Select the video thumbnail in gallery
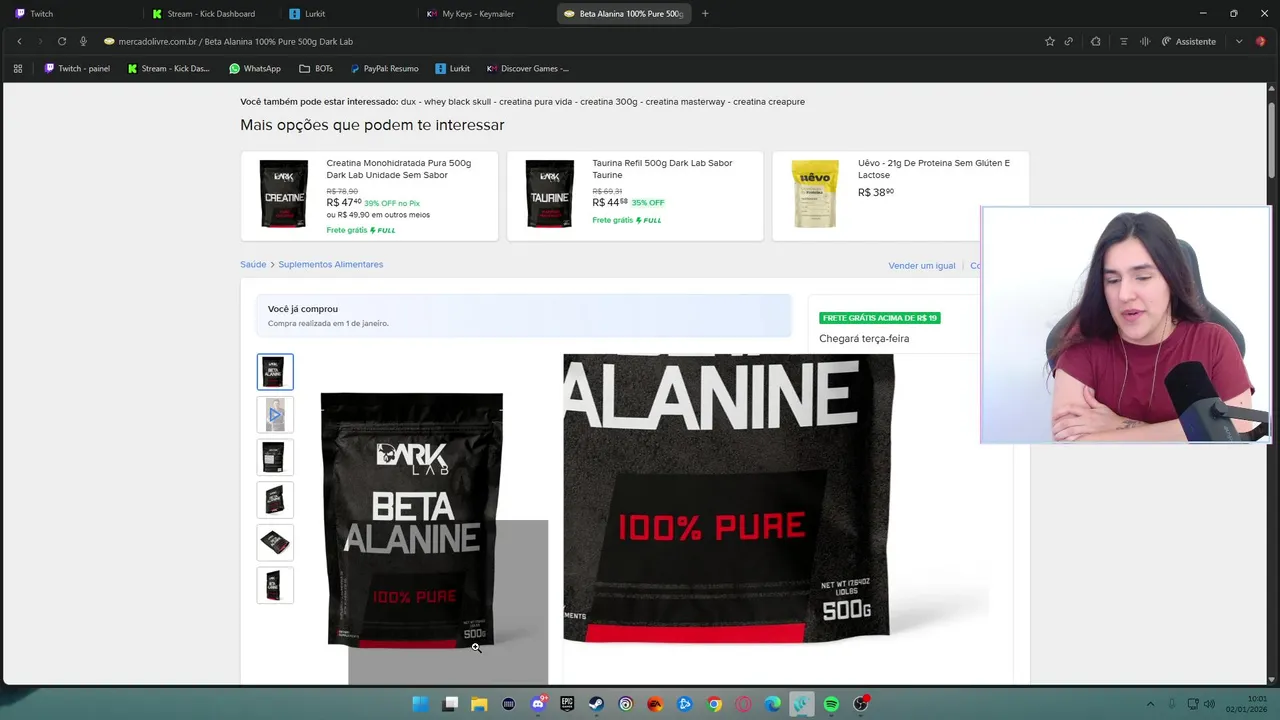This screenshot has height=720, width=1280. point(275,414)
